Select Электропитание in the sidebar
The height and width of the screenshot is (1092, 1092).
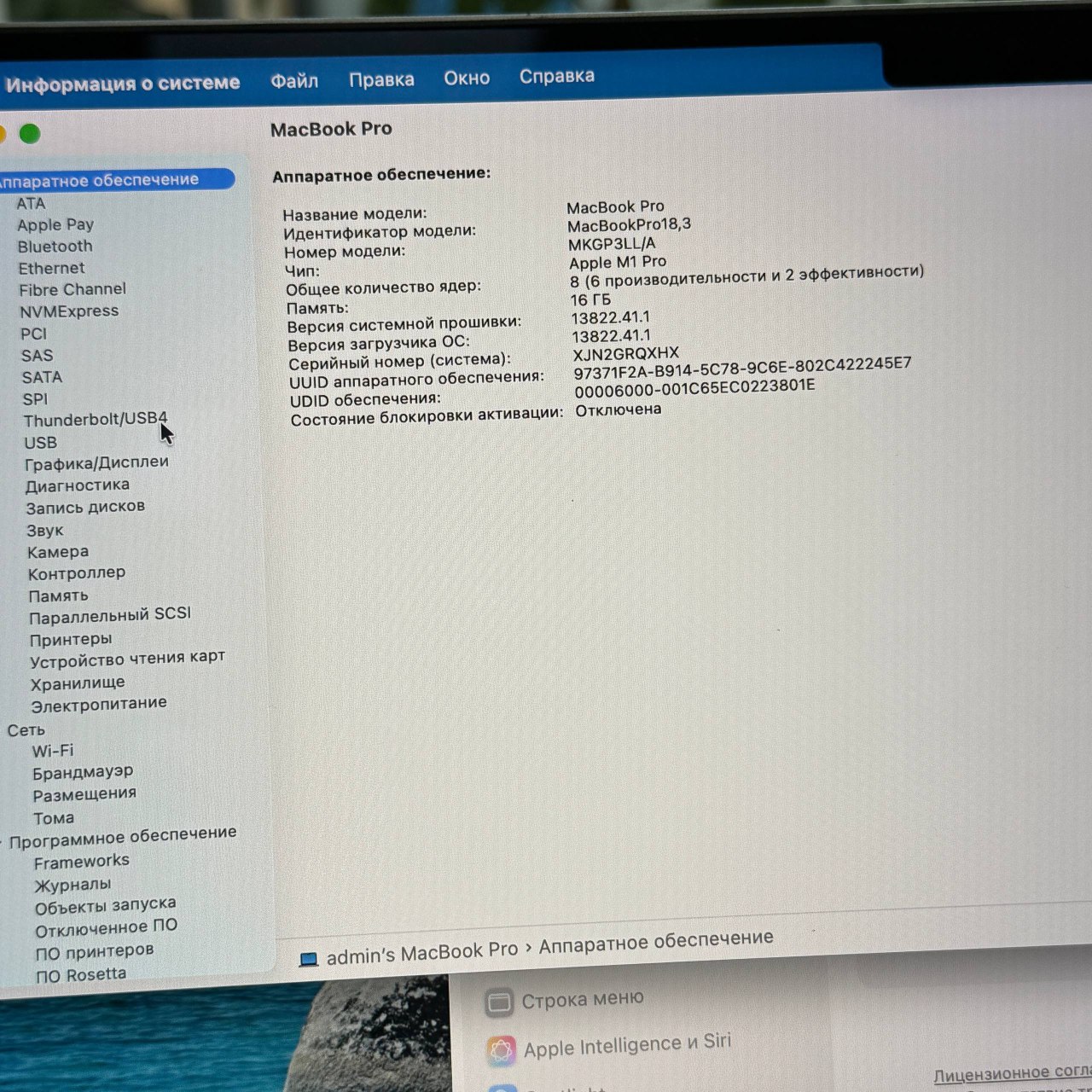click(98, 702)
